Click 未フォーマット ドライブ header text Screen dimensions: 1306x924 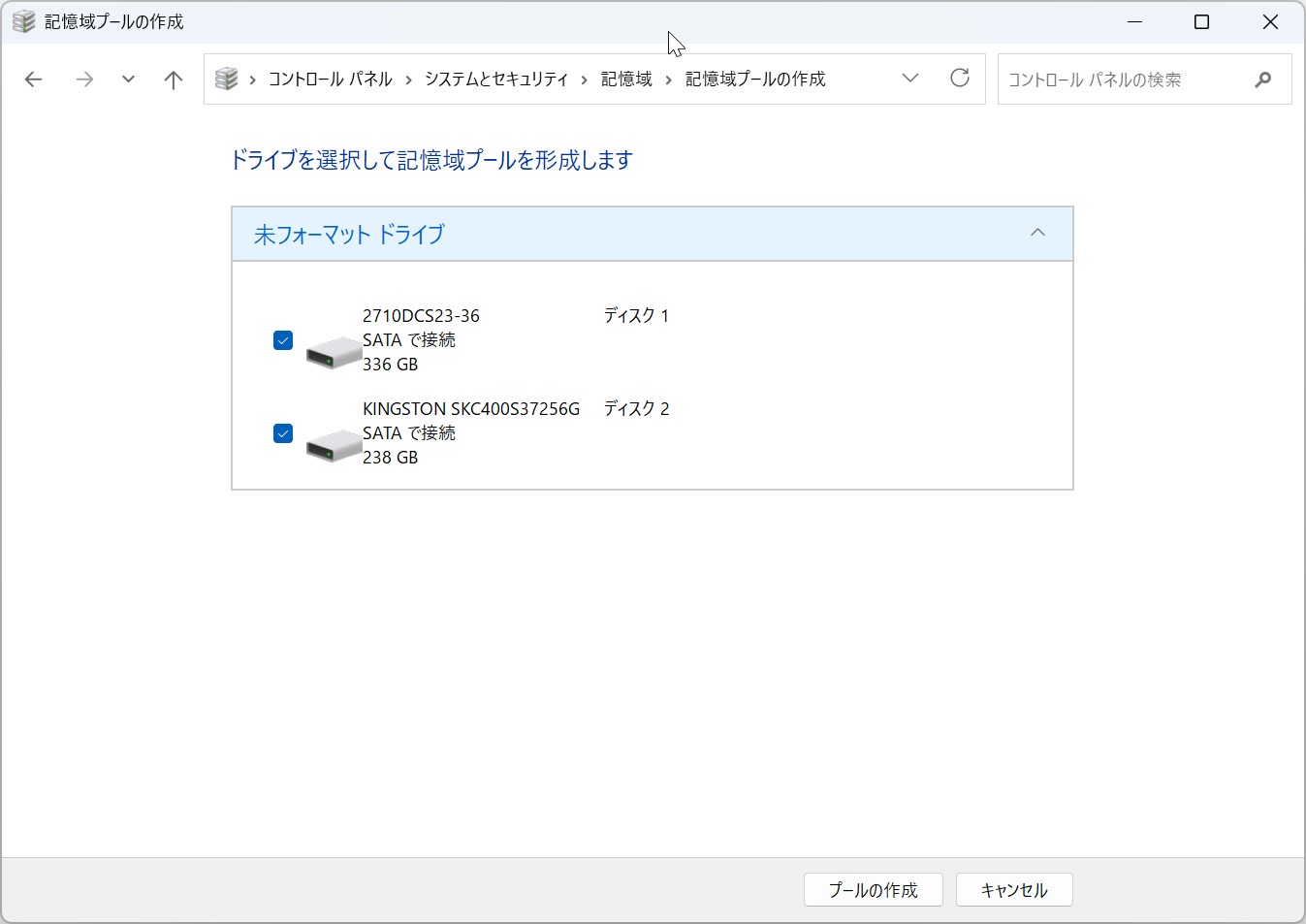coord(349,234)
